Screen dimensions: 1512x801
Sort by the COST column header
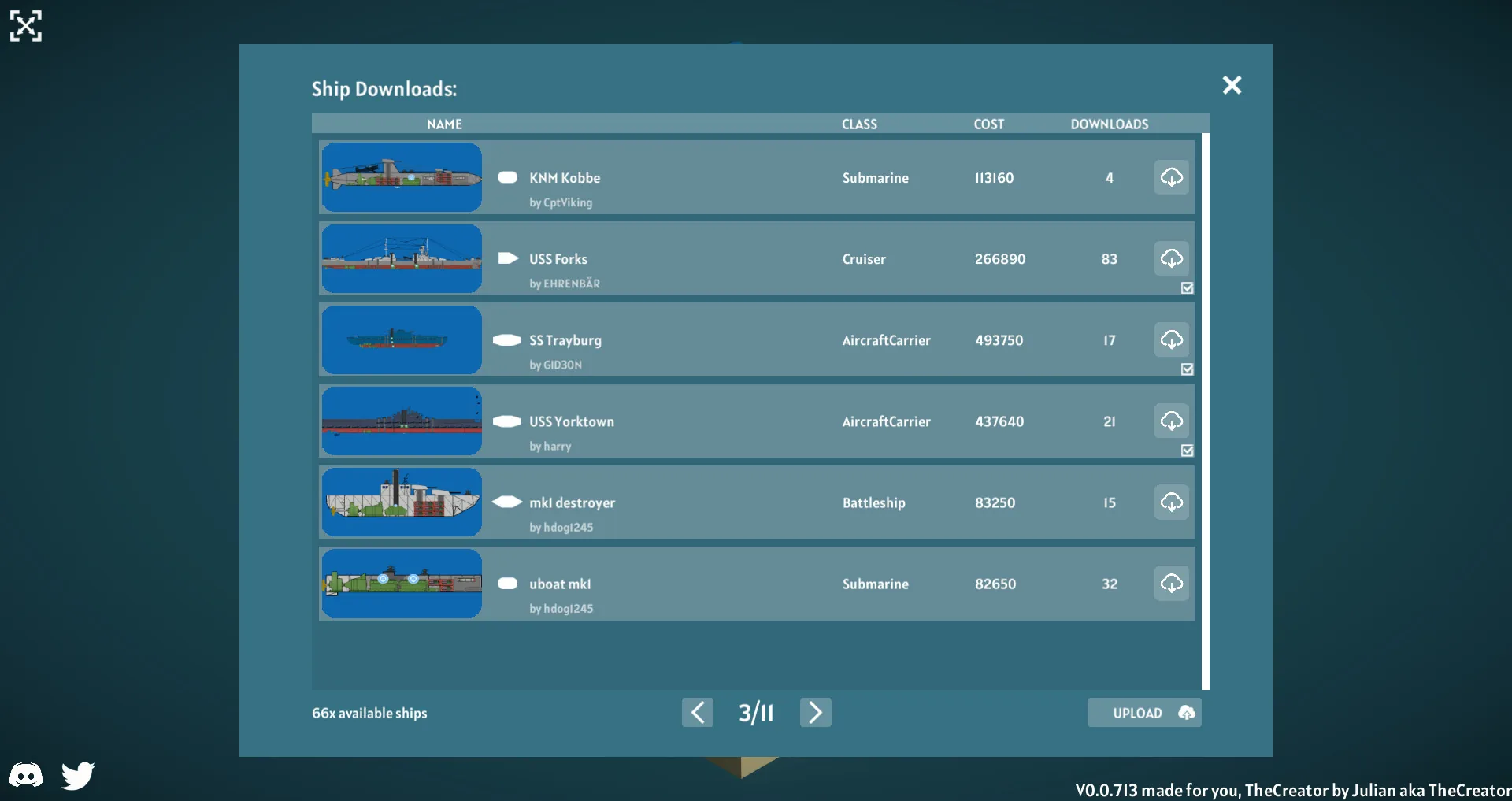click(989, 124)
